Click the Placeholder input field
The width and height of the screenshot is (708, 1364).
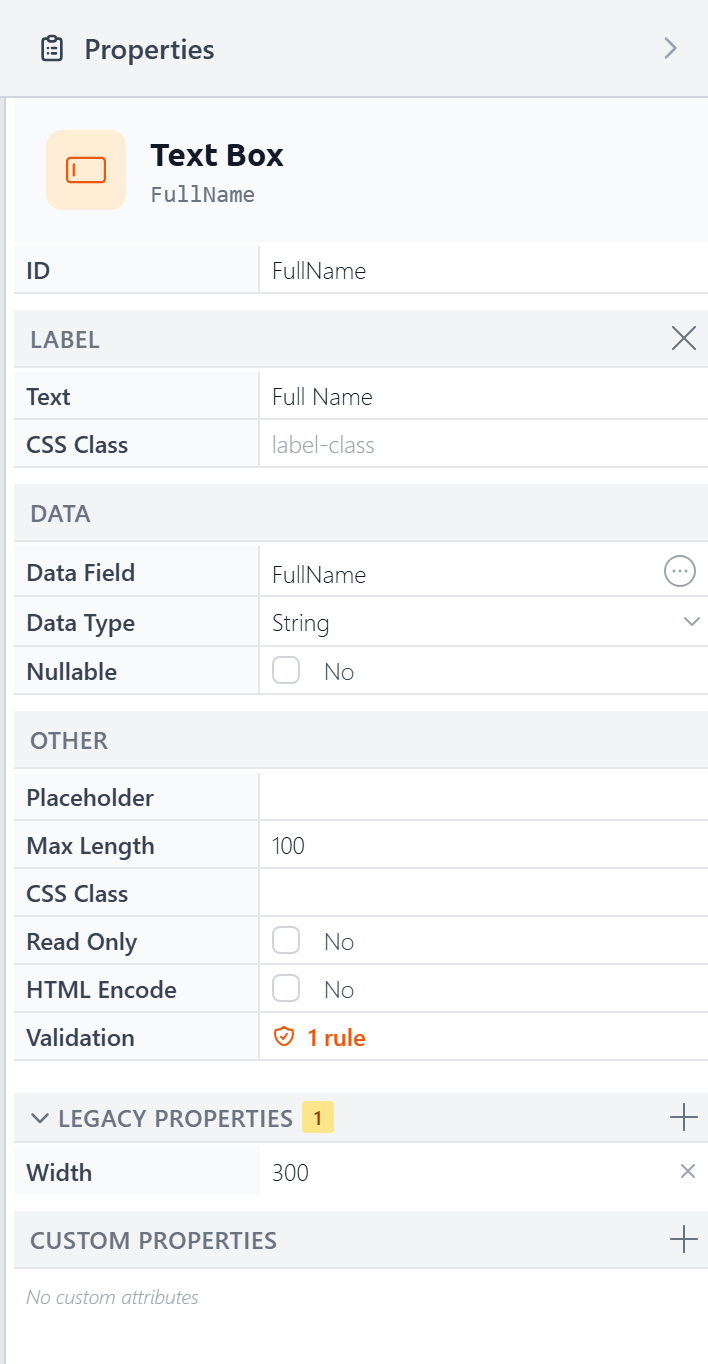pyautogui.click(x=484, y=797)
